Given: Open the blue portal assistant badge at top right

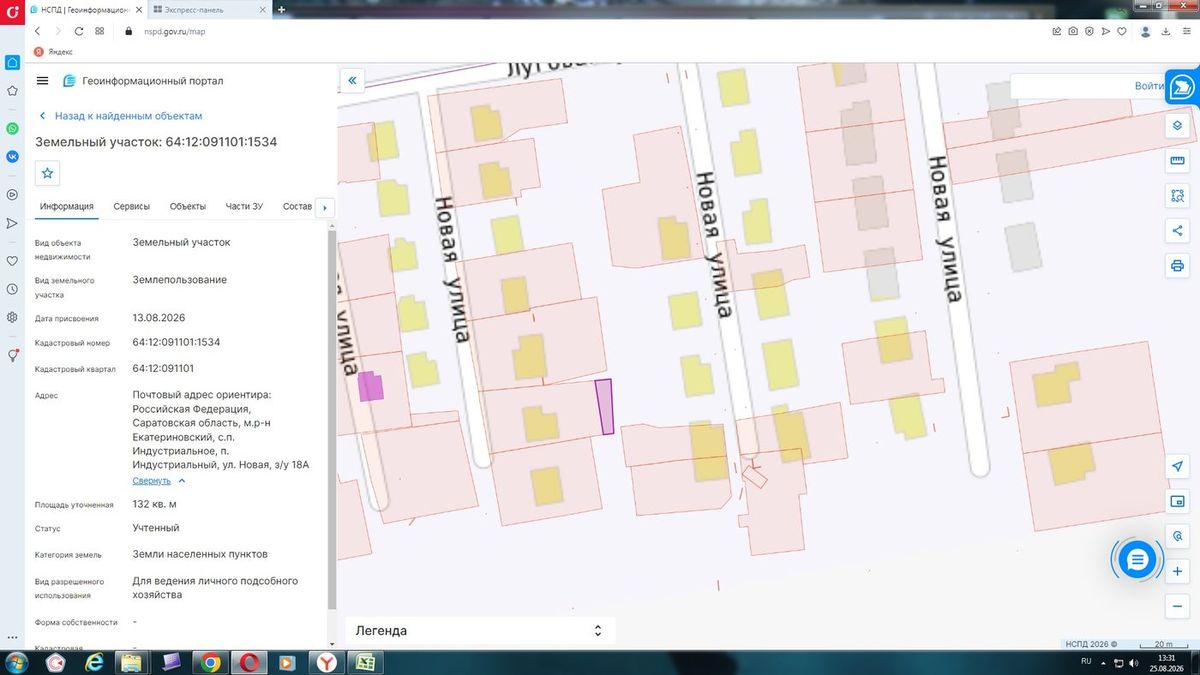Looking at the screenshot, I should point(1182,86).
